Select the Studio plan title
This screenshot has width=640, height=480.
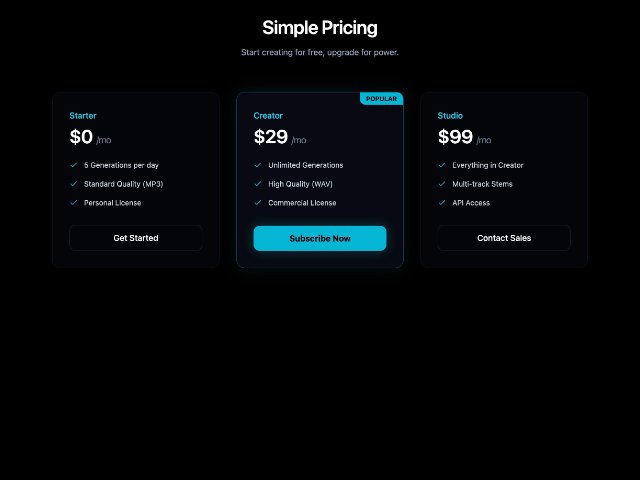coord(450,116)
